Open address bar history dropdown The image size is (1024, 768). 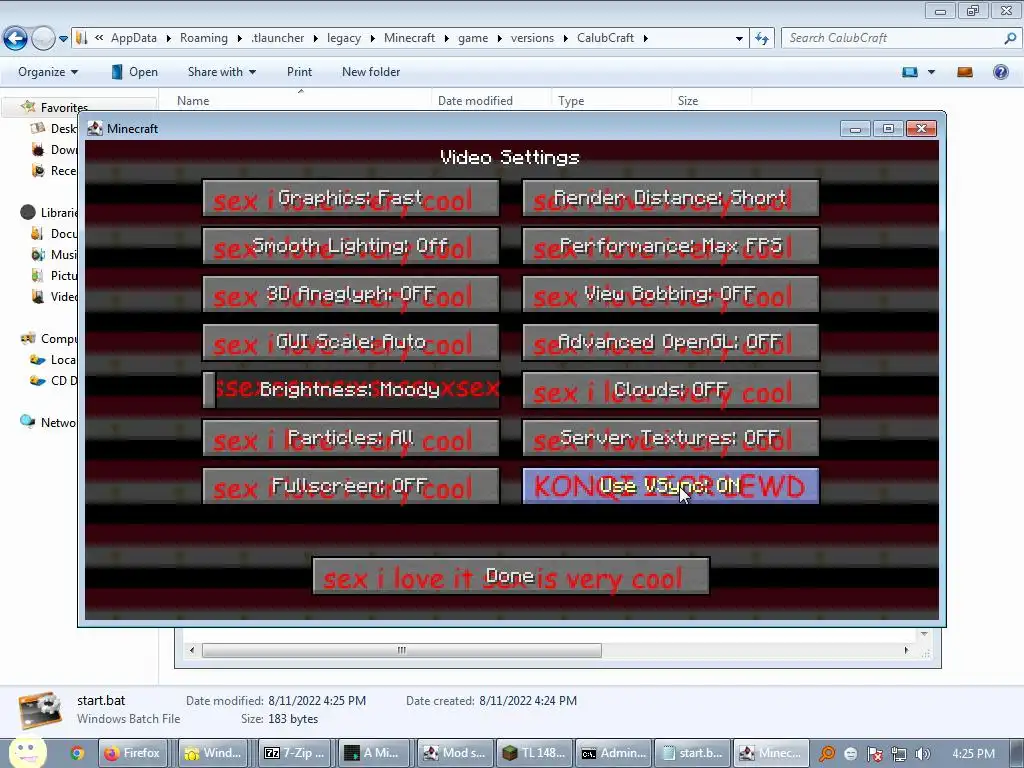coord(739,39)
